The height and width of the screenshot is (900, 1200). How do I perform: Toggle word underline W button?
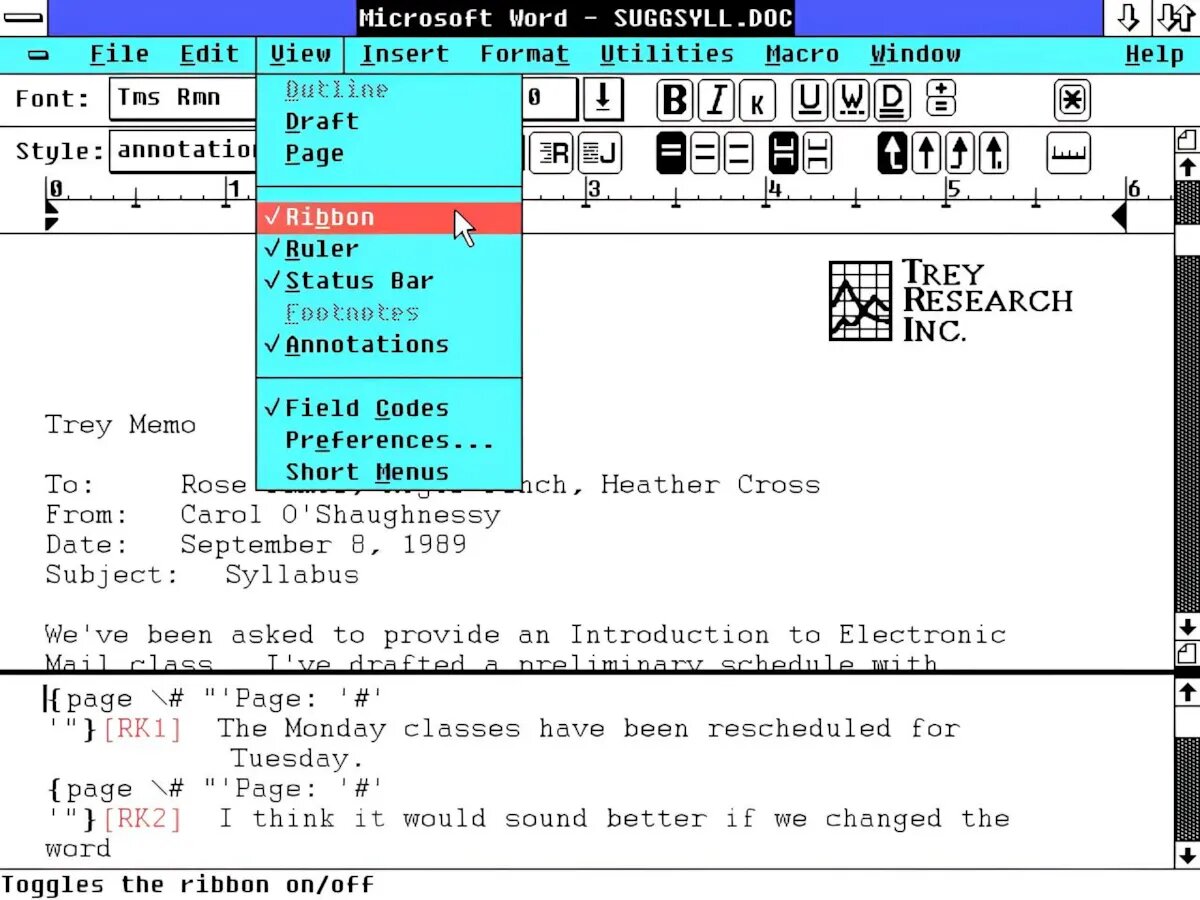click(851, 101)
